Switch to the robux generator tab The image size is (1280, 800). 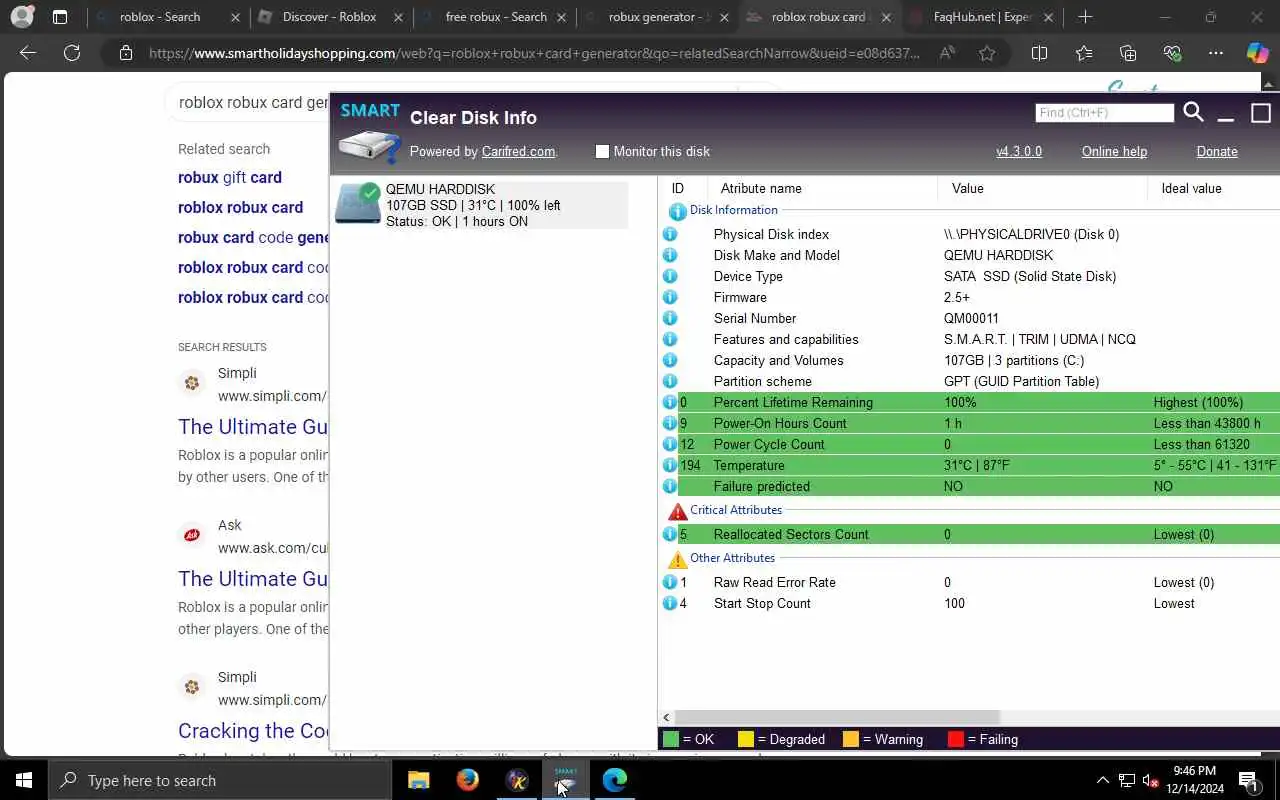tap(657, 17)
